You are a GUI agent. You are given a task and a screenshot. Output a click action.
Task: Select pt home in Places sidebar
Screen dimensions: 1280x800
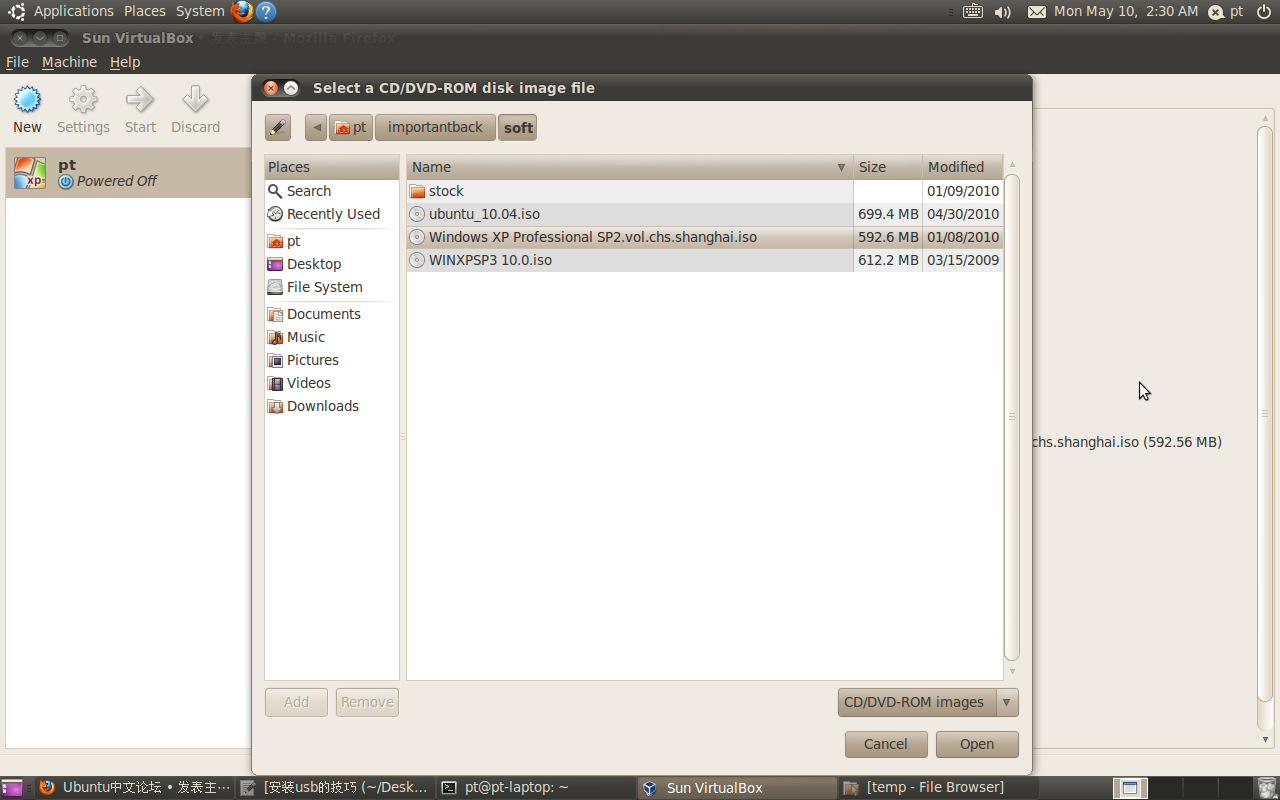click(332, 241)
